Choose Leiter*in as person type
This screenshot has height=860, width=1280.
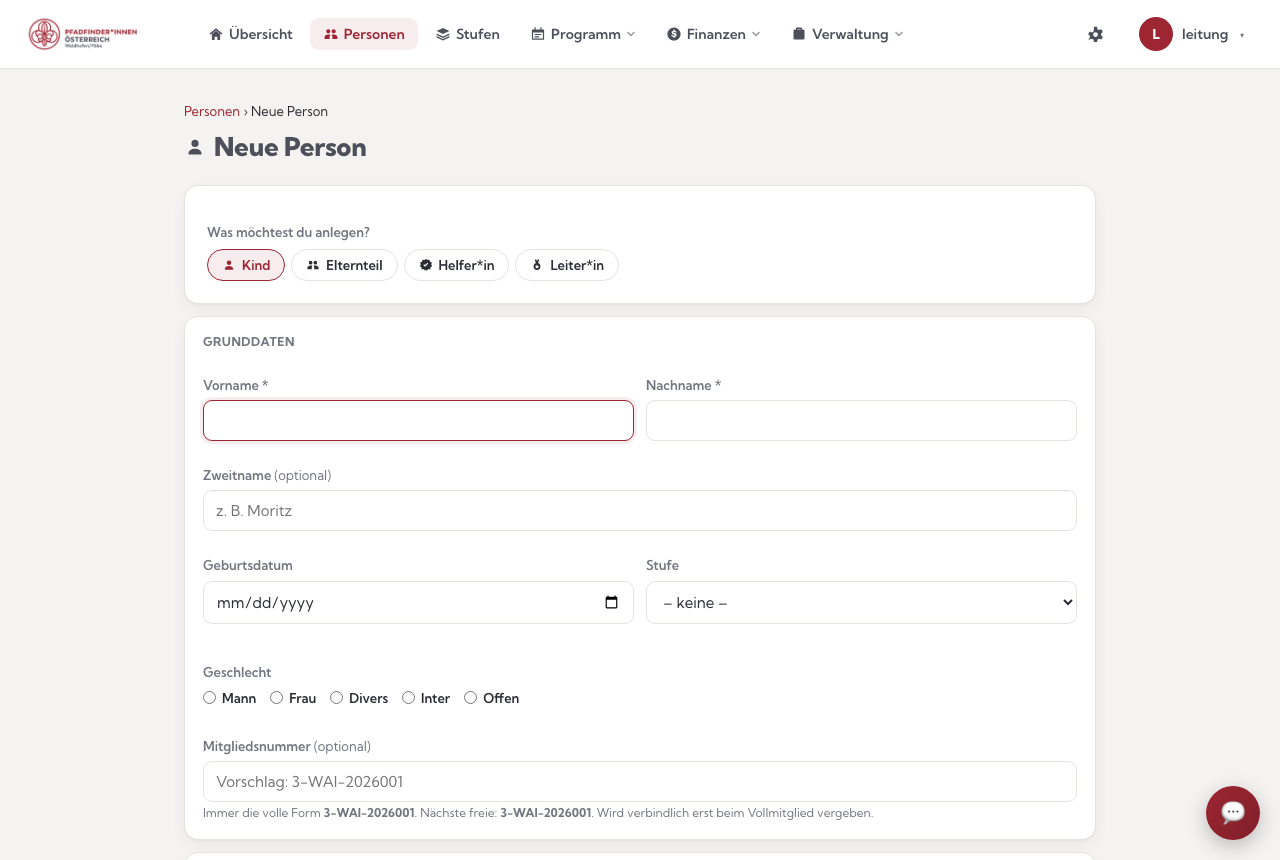click(567, 265)
